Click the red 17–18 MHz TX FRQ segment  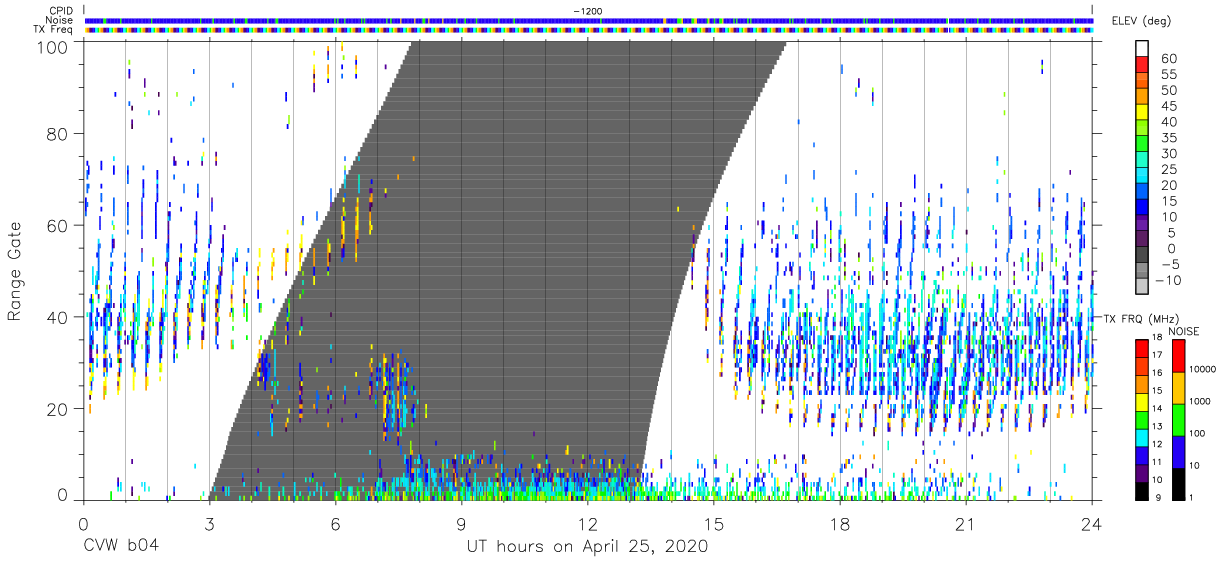coord(1142,349)
